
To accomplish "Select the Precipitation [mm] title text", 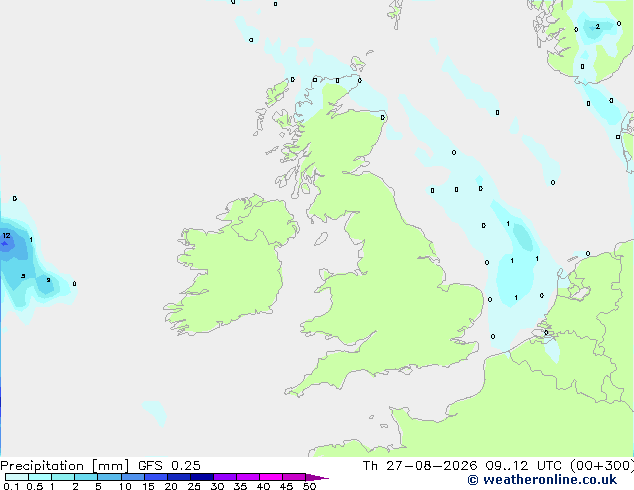I will [65, 466].
